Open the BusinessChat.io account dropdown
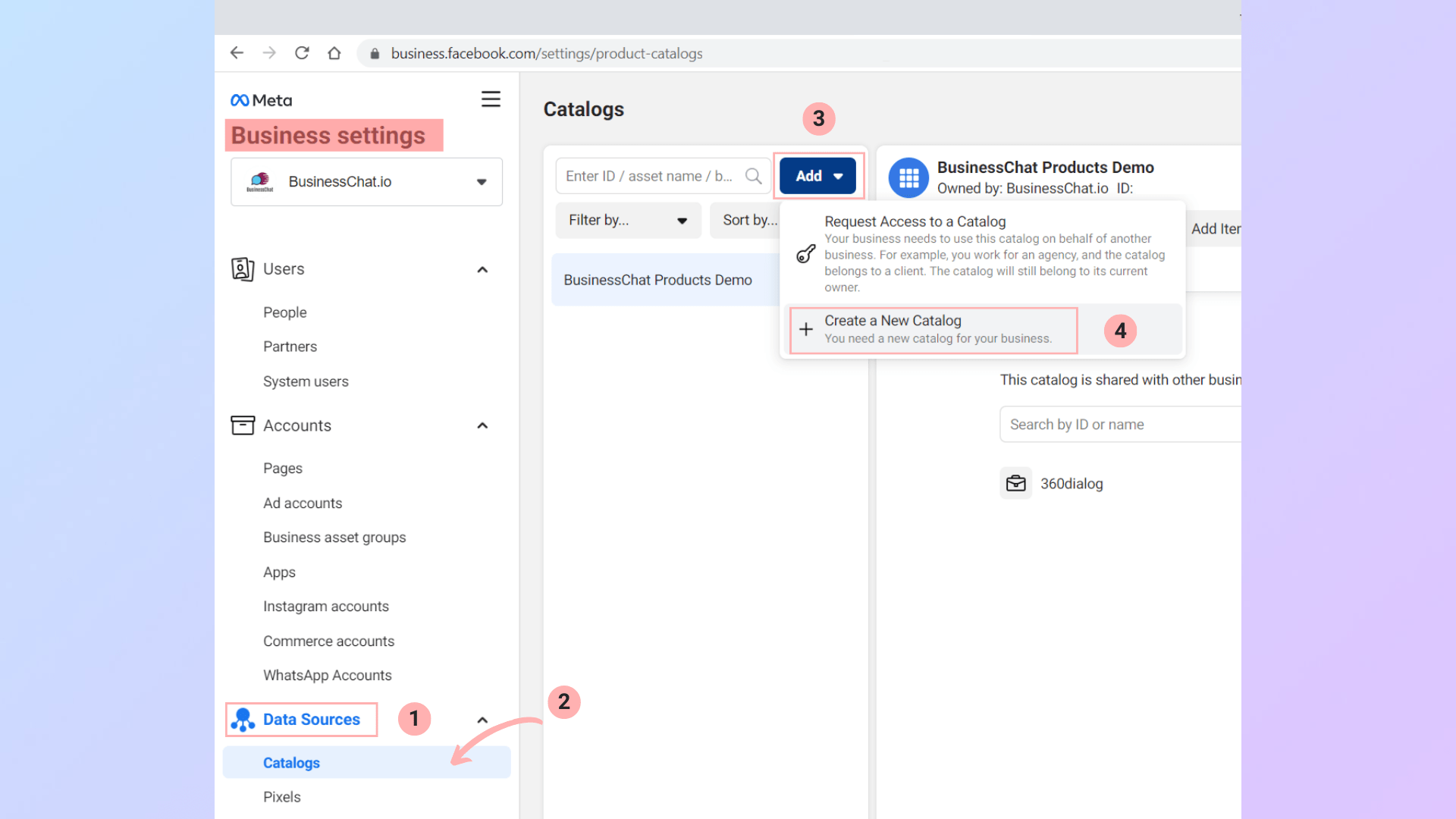Viewport: 1456px width, 819px height. pos(366,182)
